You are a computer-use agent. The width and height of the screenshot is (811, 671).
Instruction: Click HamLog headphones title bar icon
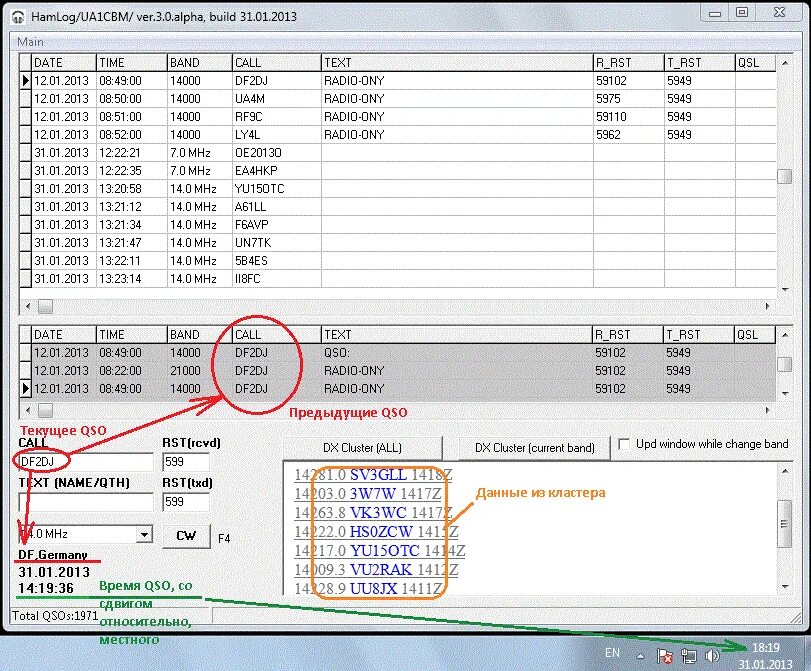pyautogui.click(x=18, y=17)
